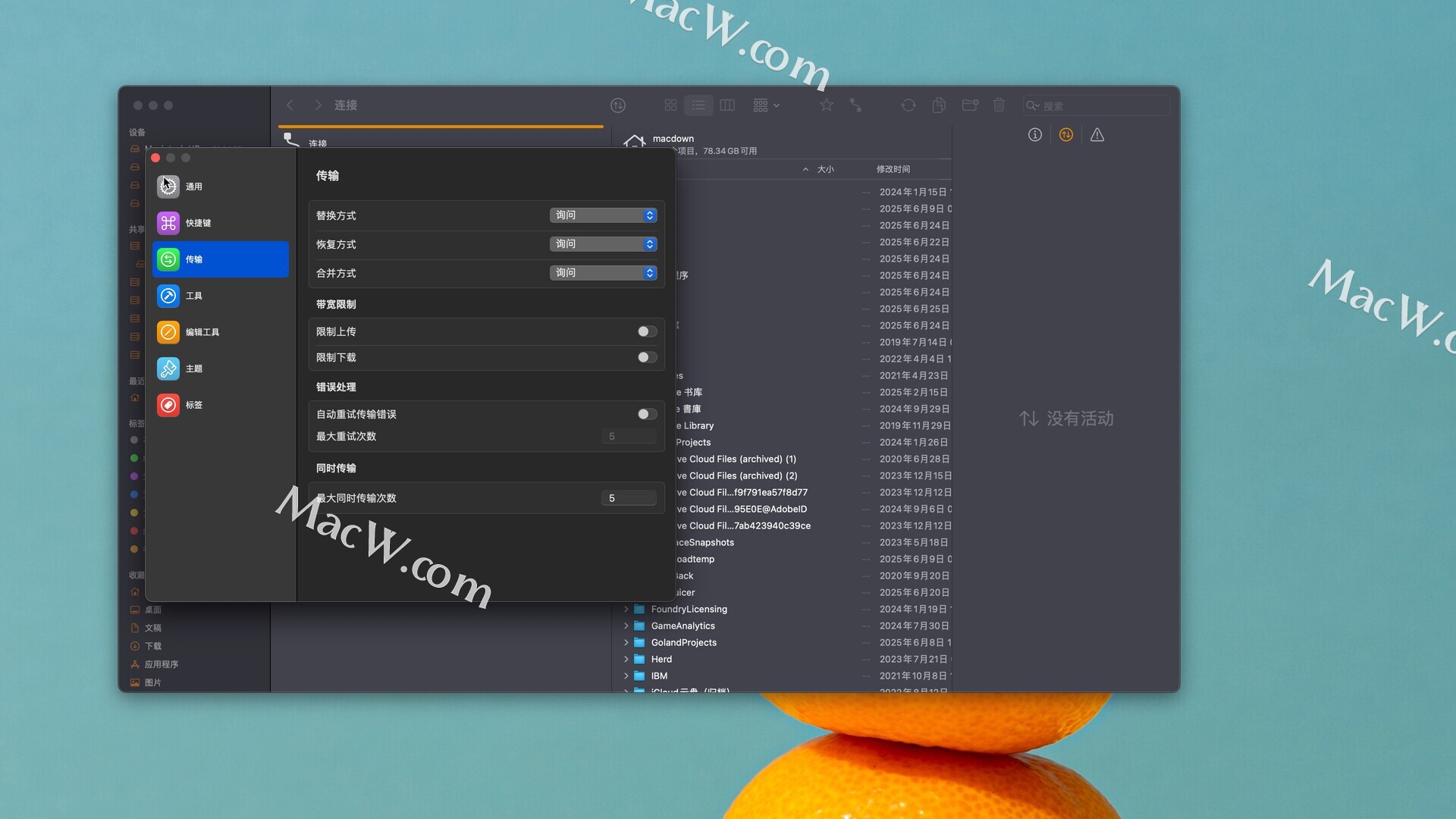Open 下载 in the sidebar
The image size is (1456, 819).
[153, 646]
